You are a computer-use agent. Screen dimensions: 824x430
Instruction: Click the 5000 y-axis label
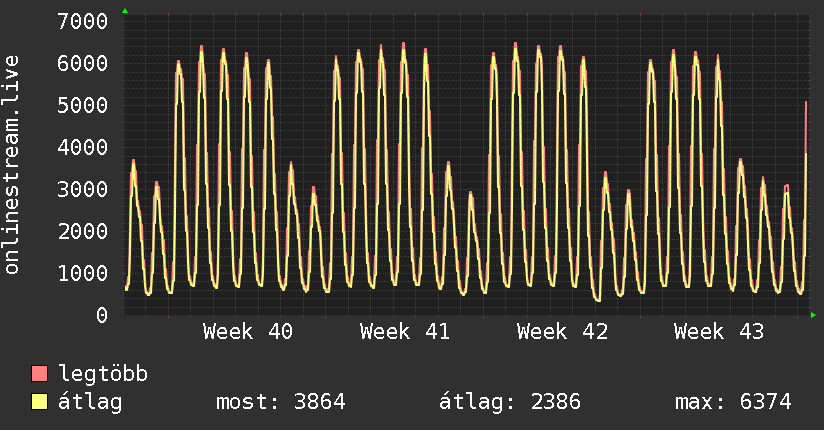tap(83, 105)
